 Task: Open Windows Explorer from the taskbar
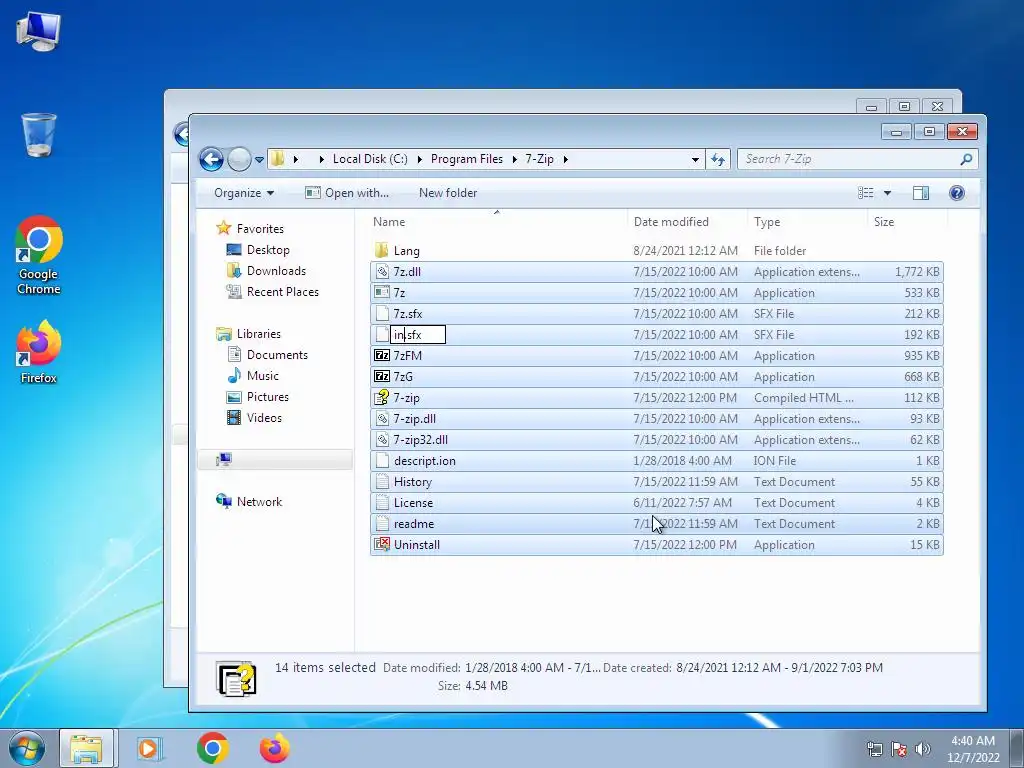tap(86, 748)
